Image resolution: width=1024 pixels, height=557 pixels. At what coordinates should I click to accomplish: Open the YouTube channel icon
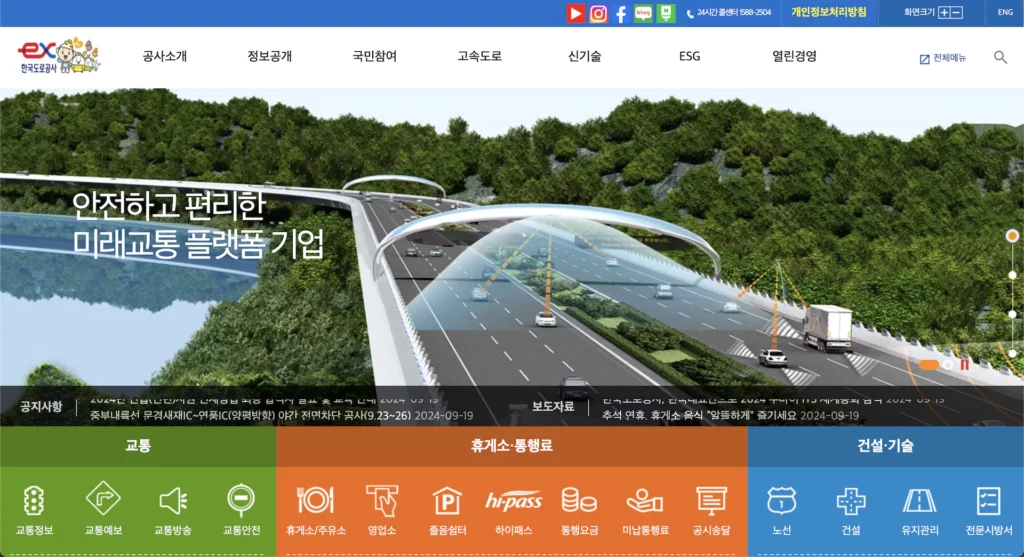[x=575, y=13]
